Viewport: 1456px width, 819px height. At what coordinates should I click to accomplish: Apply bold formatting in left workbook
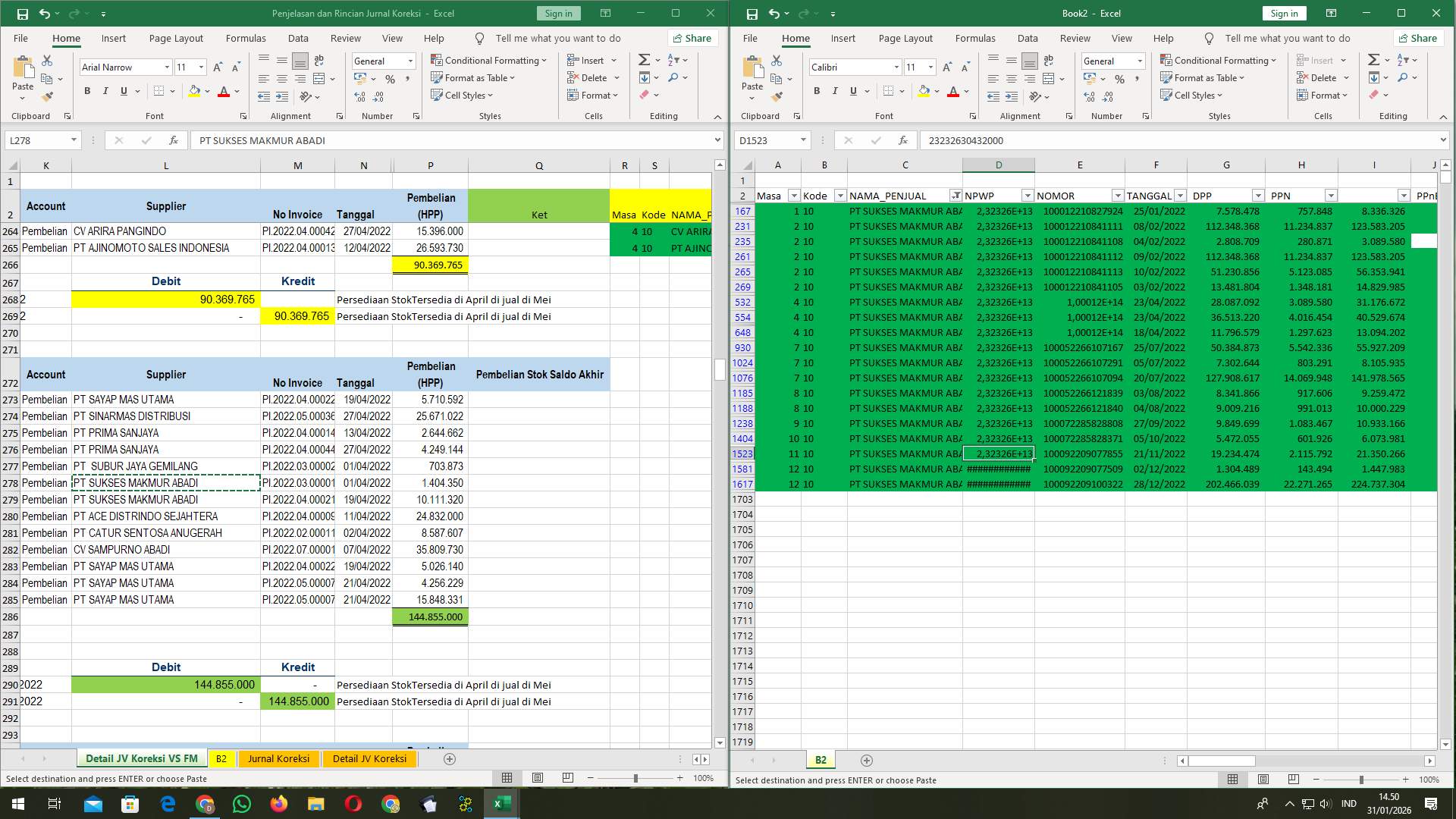[x=86, y=91]
